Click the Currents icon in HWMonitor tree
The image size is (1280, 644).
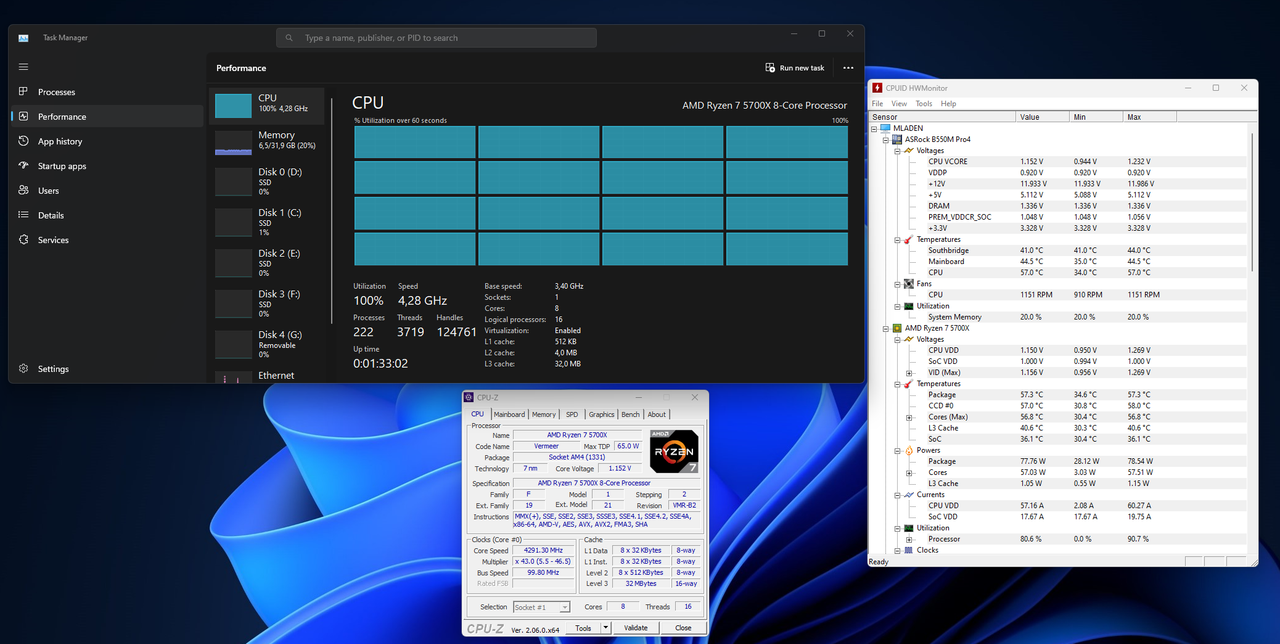pos(909,495)
